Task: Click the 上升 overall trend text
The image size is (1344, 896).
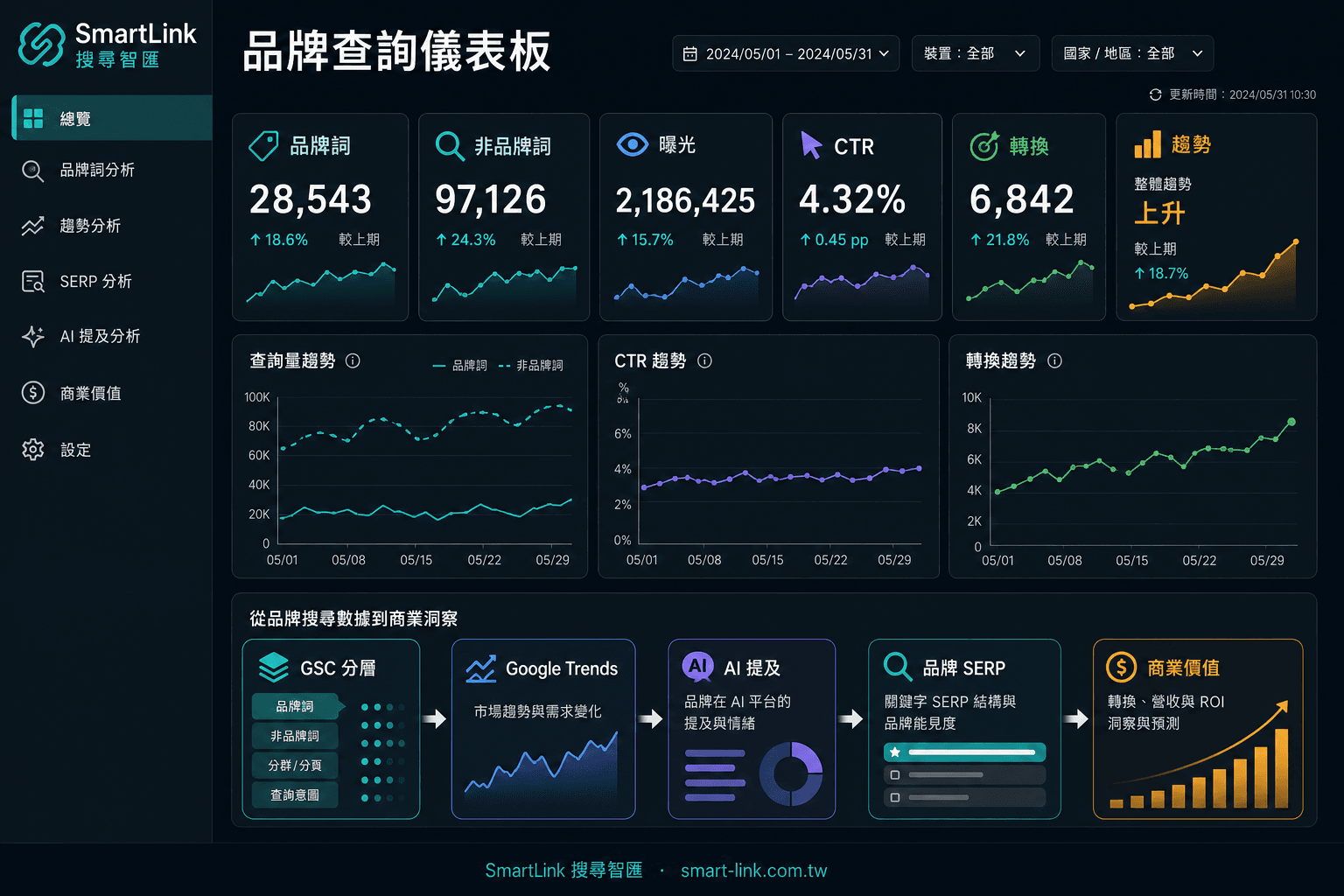Action: tap(1159, 213)
